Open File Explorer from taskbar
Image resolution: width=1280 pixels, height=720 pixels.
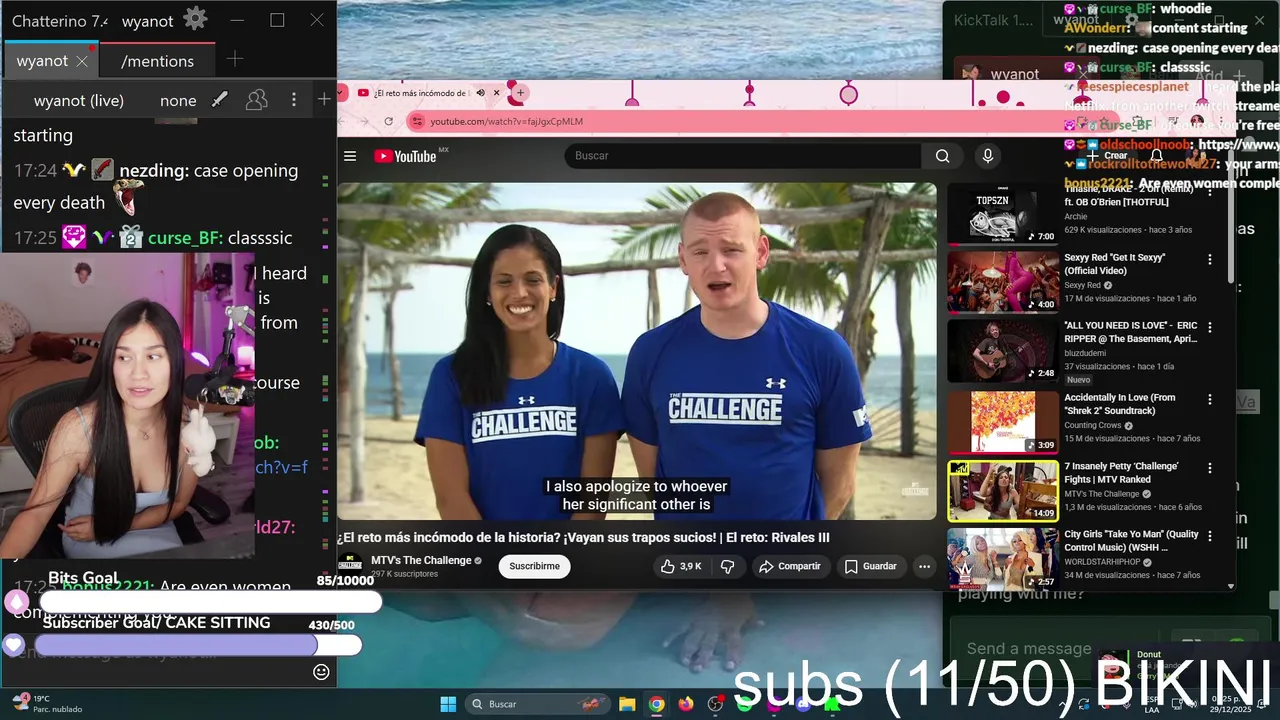point(627,704)
